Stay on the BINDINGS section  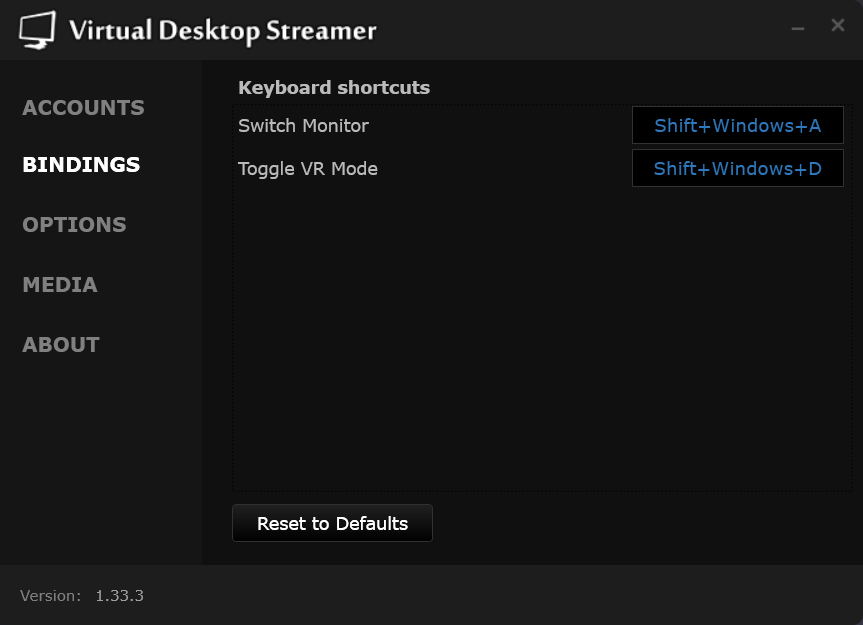(x=81, y=164)
